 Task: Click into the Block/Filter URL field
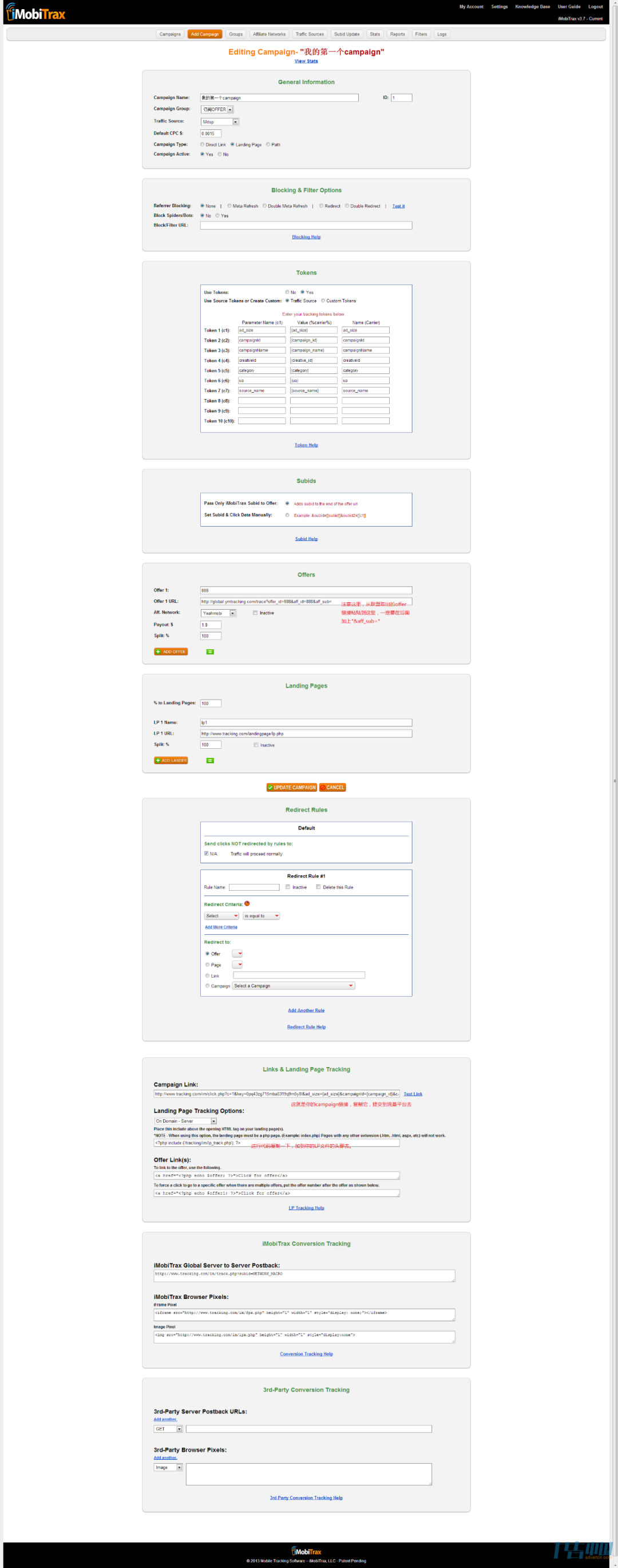pyautogui.click(x=306, y=225)
